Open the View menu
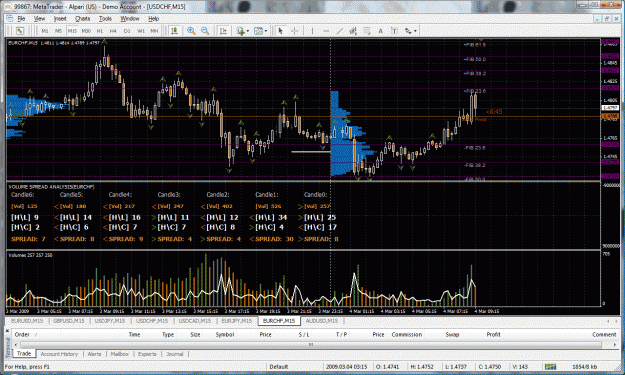The width and height of the screenshot is (625, 375). (39, 18)
